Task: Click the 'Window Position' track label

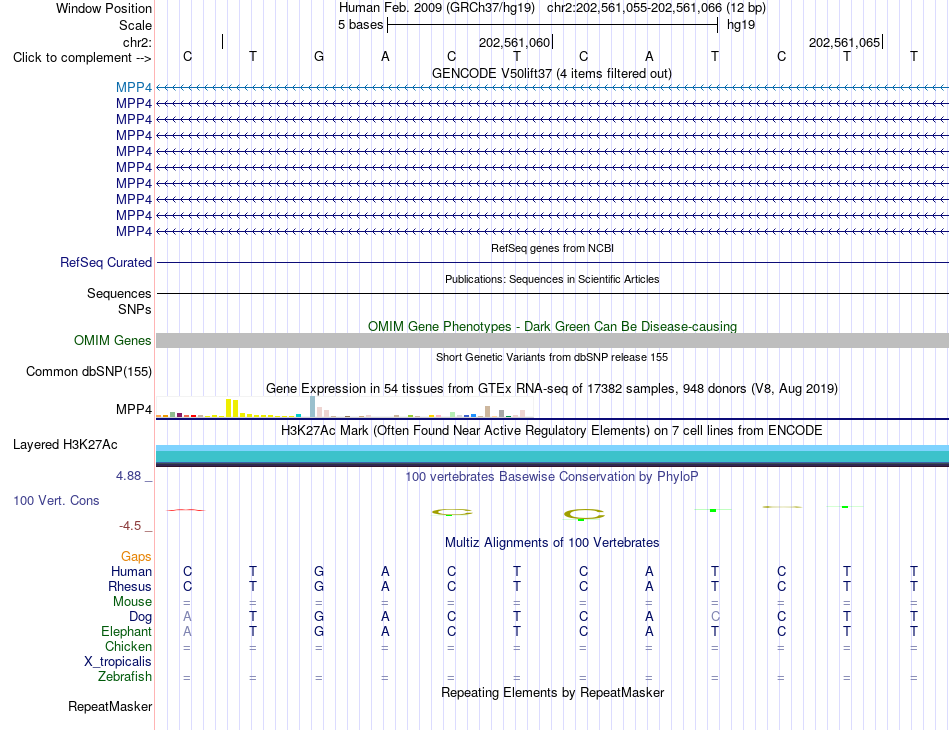Action: 104,8
